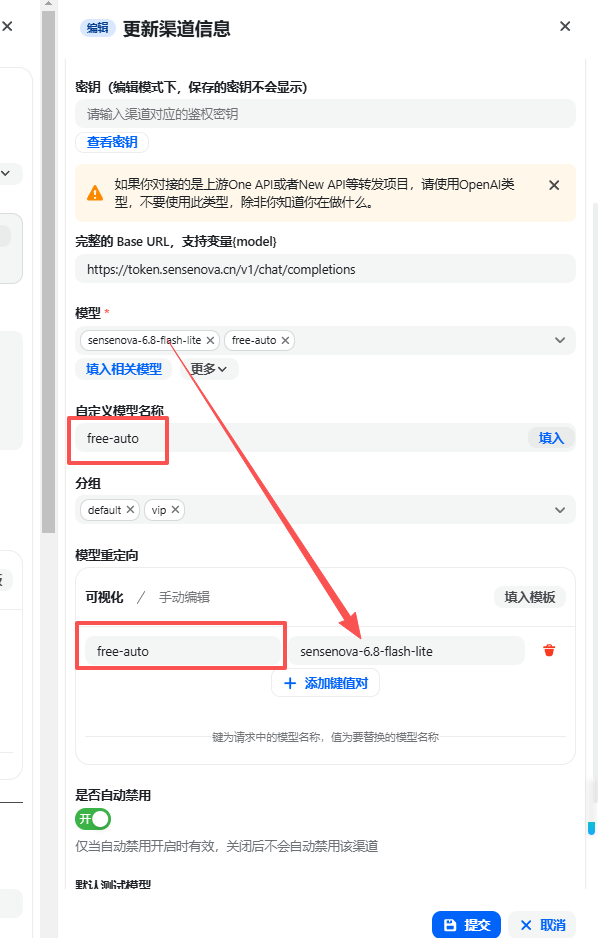Remove the vip group tag
This screenshot has height=938, width=598.
coord(175,510)
